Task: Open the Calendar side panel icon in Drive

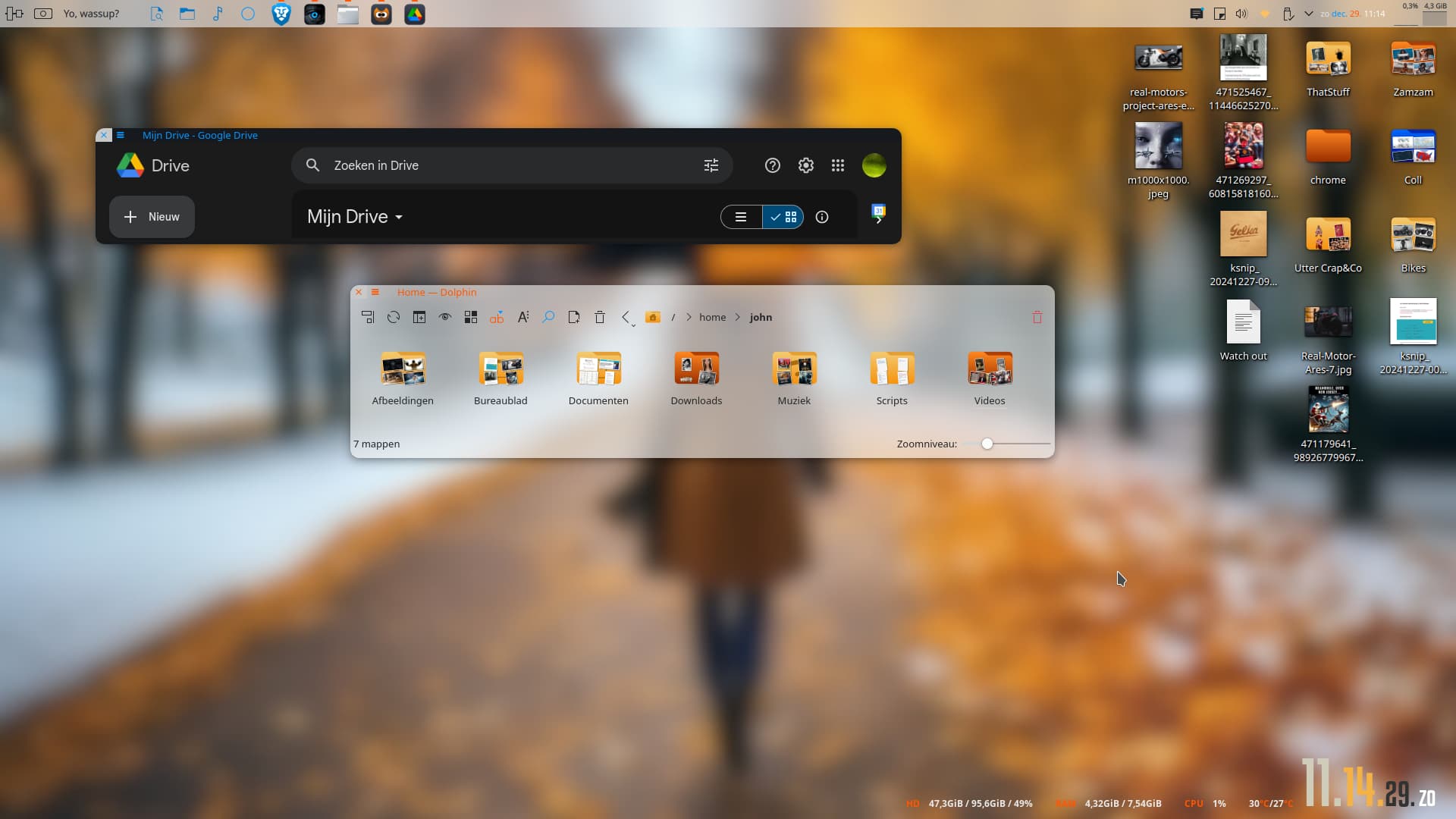Action: (879, 210)
